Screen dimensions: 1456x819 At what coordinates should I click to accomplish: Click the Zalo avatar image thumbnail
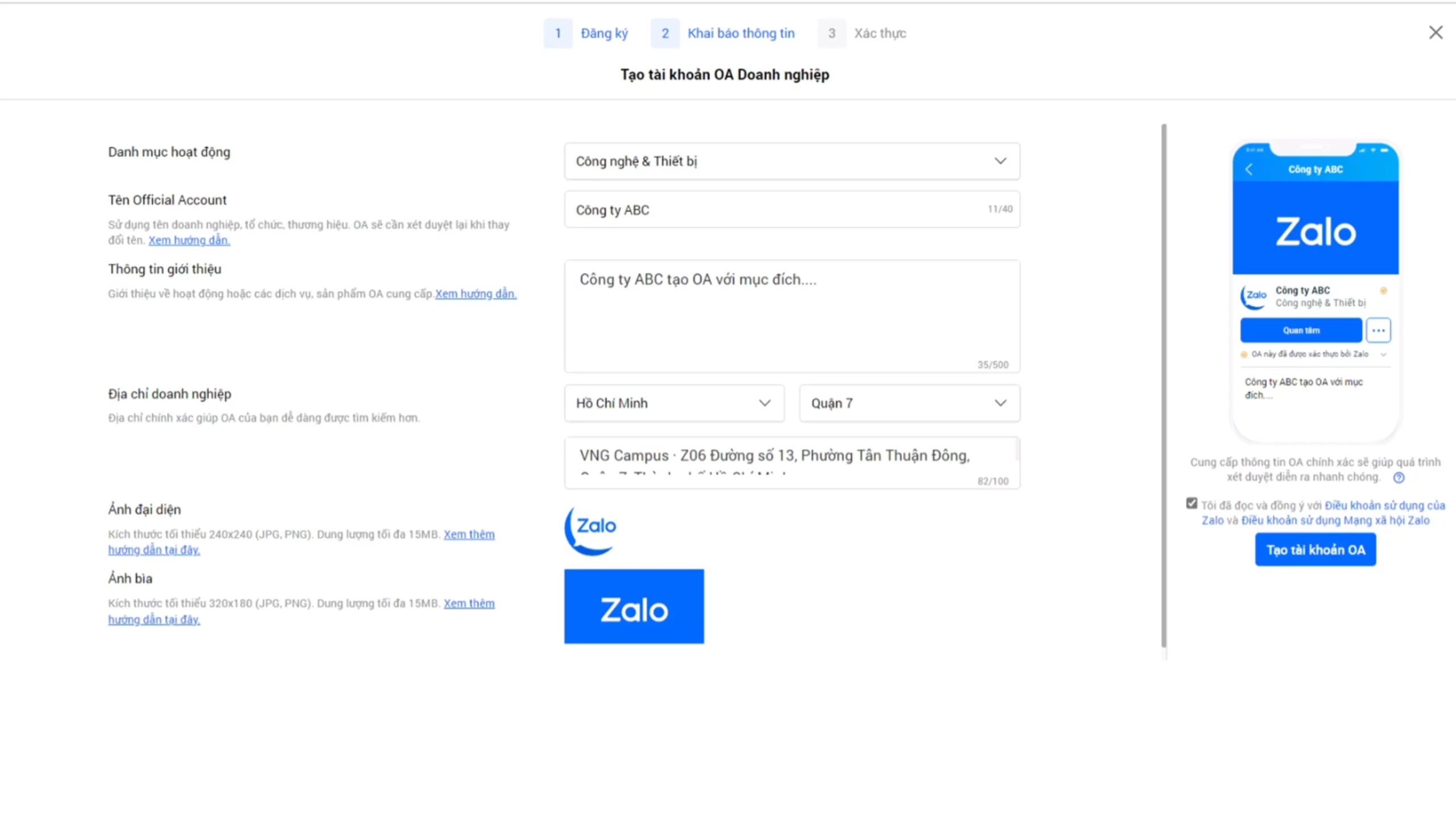click(x=591, y=529)
